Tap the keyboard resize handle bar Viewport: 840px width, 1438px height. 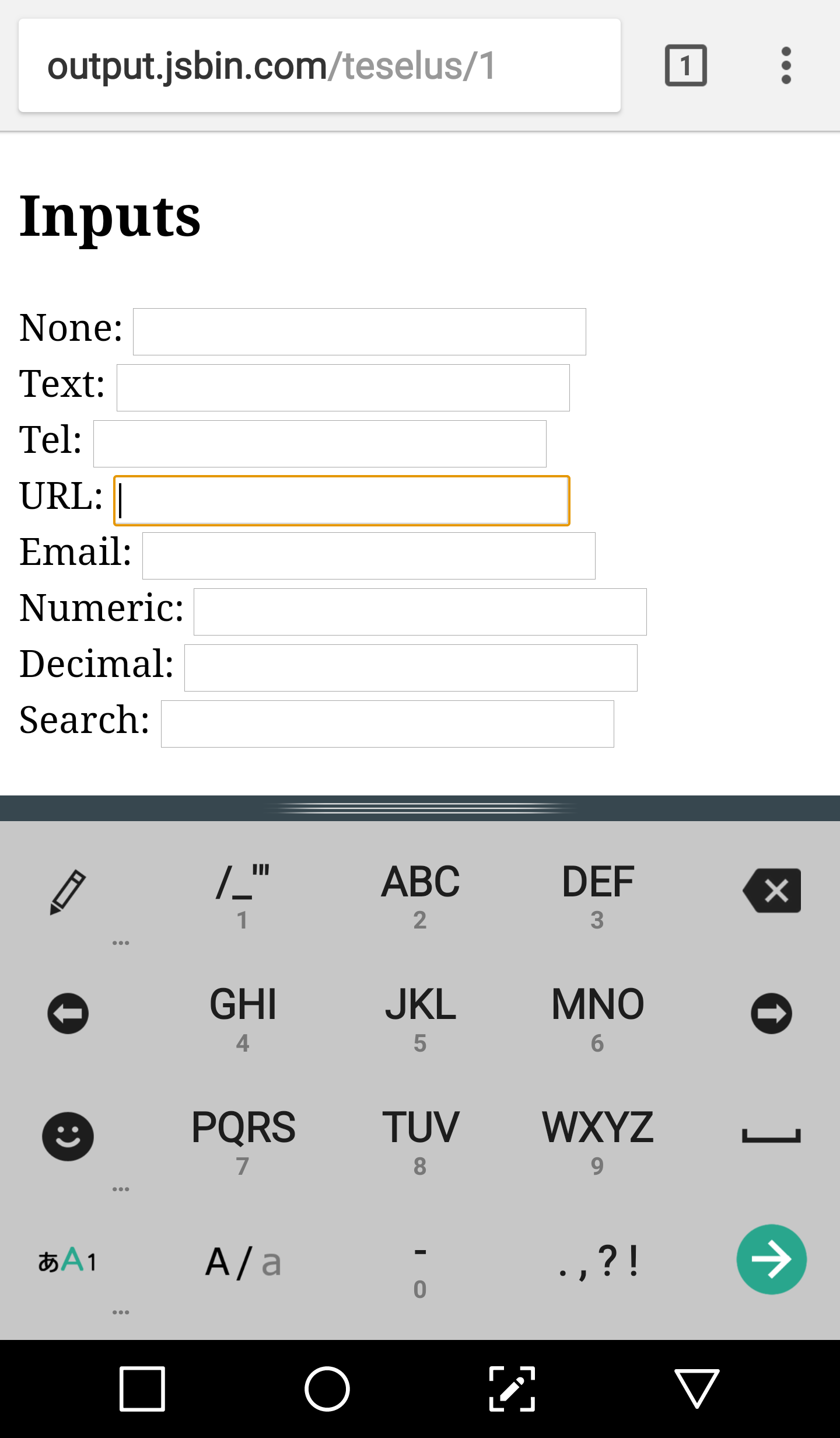click(420, 808)
